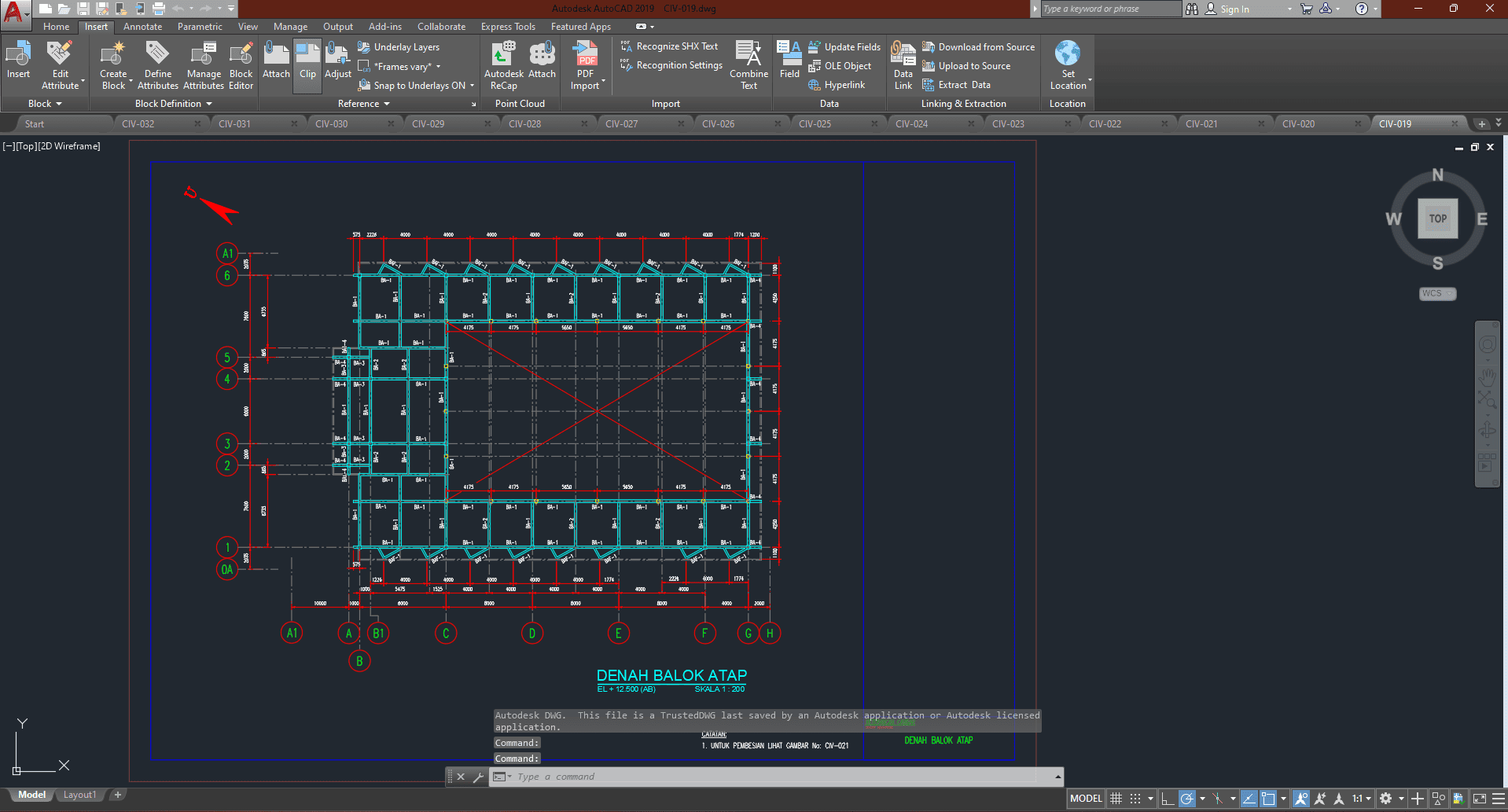The width and height of the screenshot is (1508, 812).
Task: Click the Combine Text icon
Action: pyautogui.click(x=748, y=66)
